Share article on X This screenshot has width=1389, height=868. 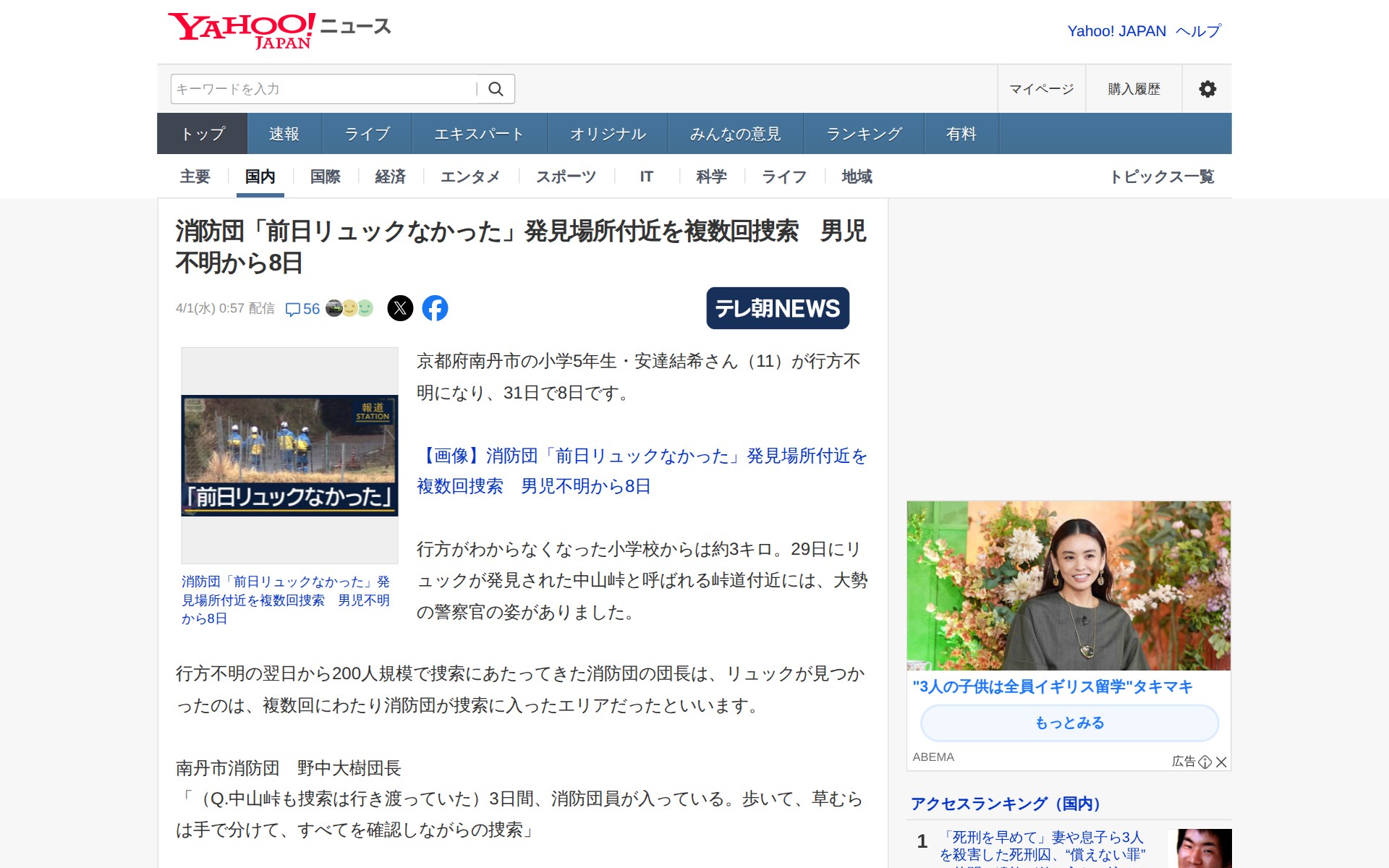pos(400,308)
